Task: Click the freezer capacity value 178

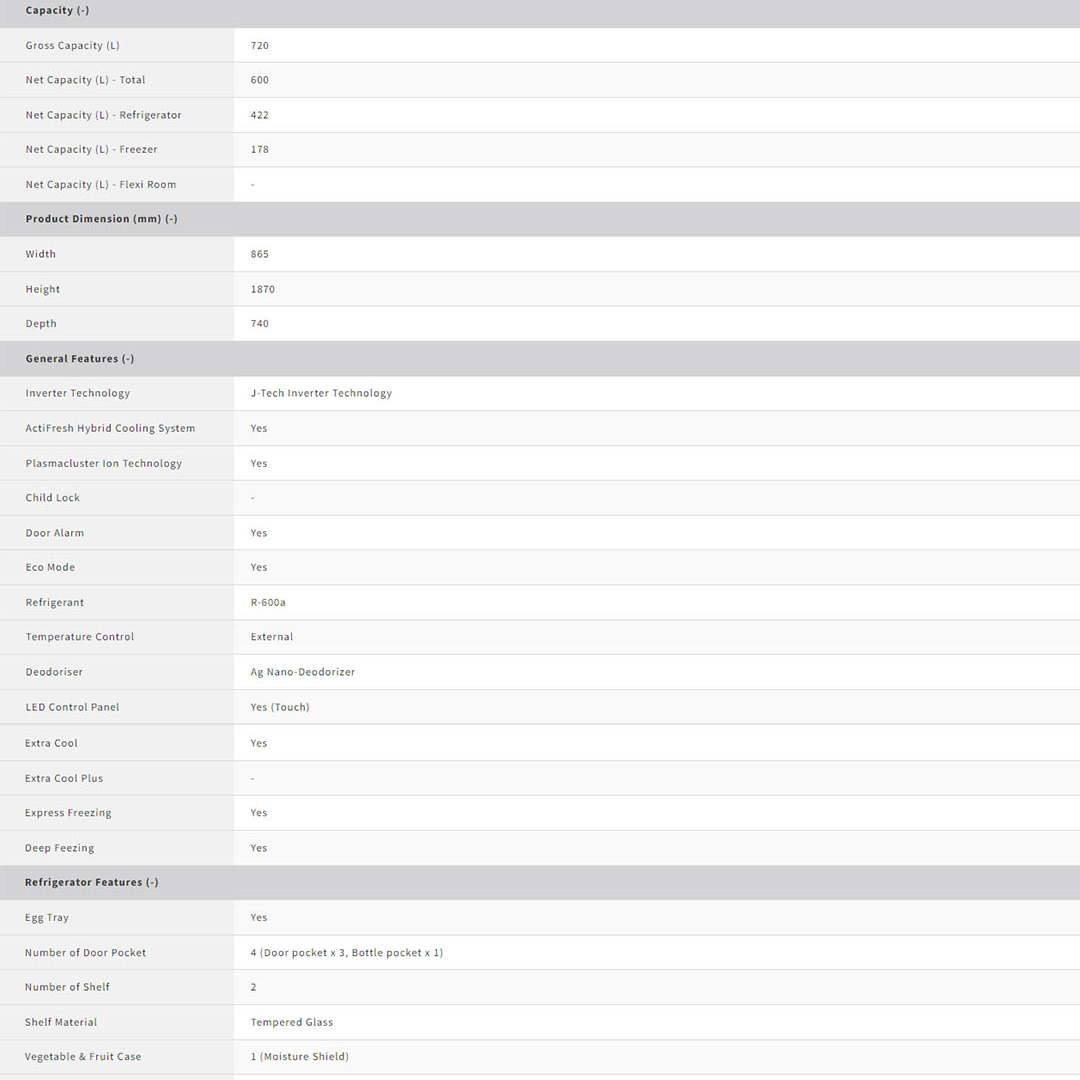Action: (x=259, y=149)
